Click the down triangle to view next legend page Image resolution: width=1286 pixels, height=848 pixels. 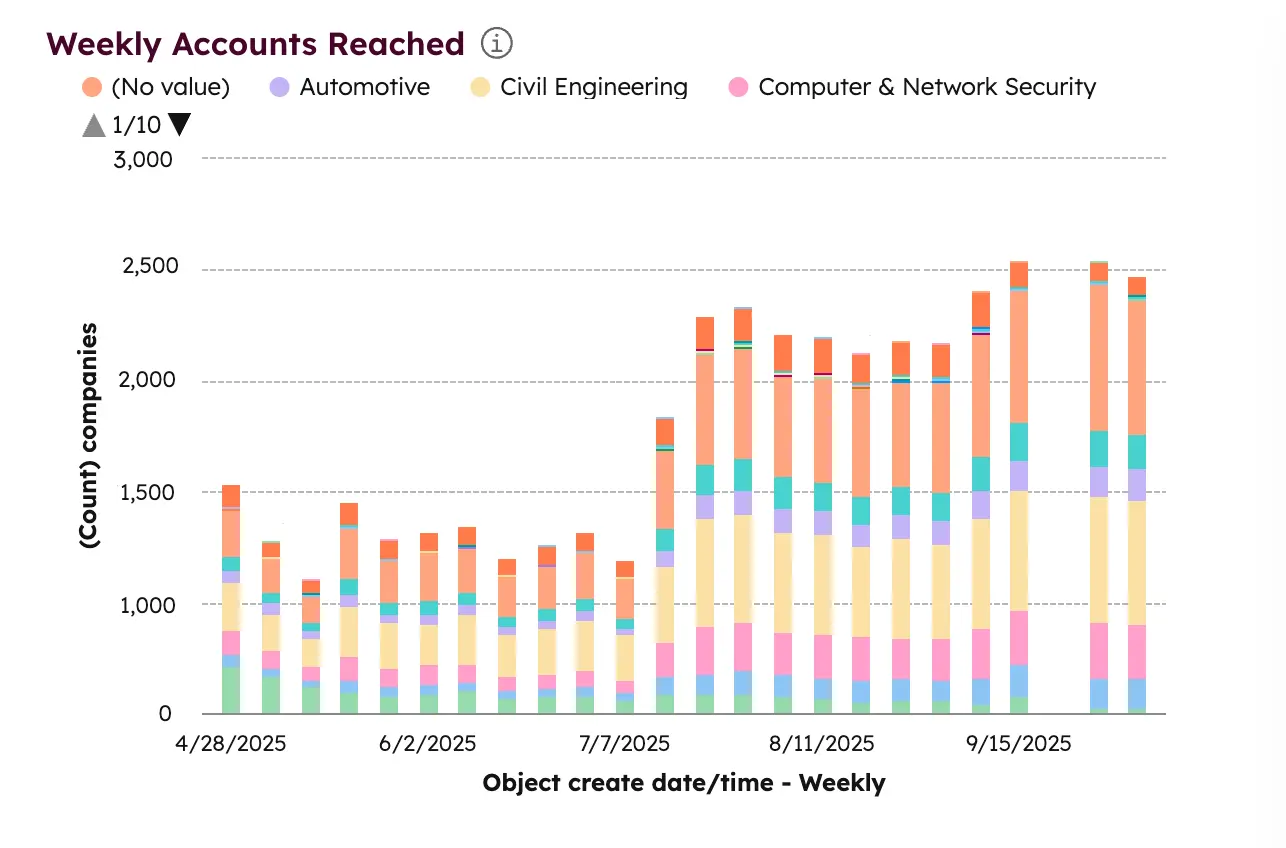point(180,124)
